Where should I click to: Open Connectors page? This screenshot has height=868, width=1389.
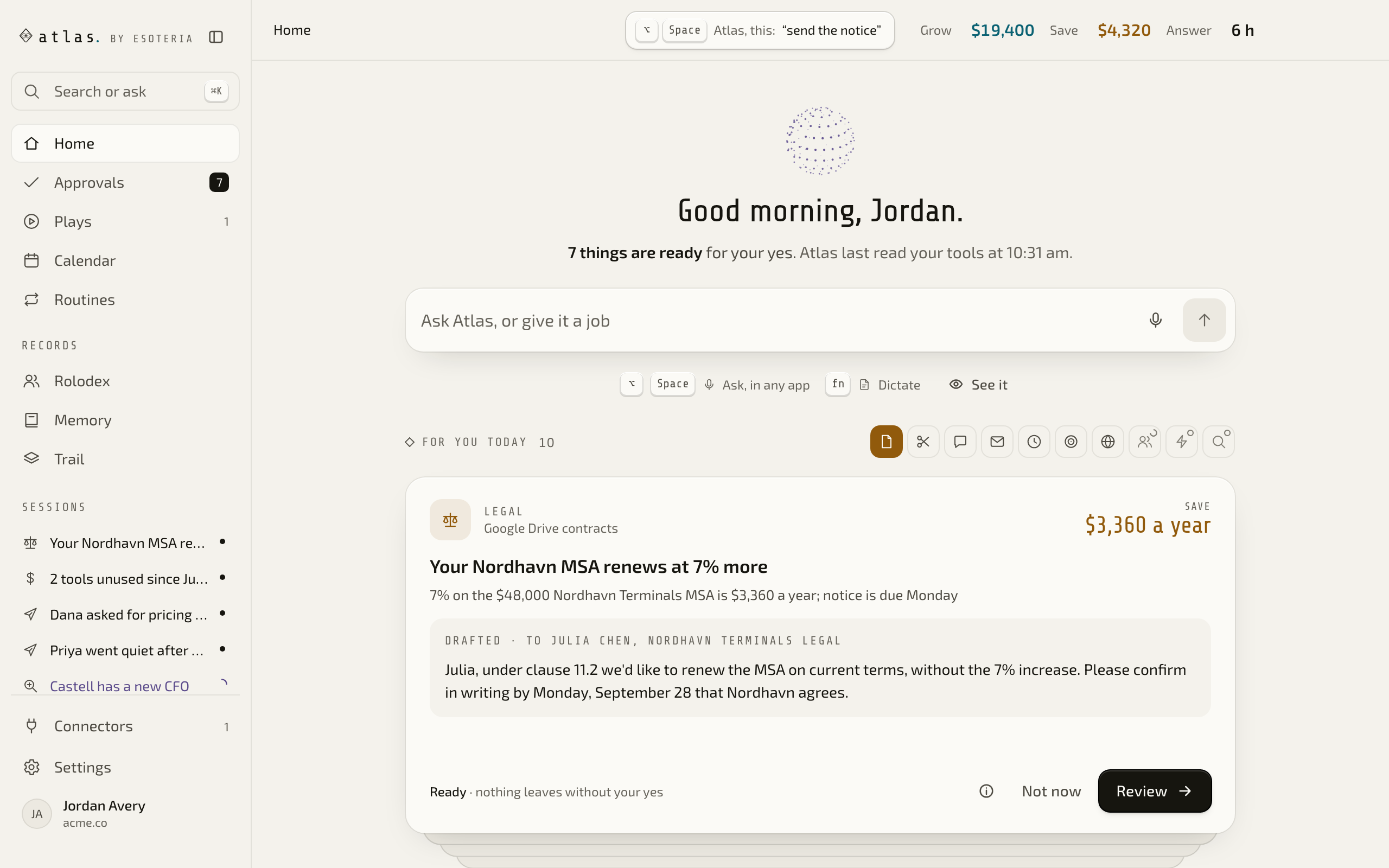[125, 726]
